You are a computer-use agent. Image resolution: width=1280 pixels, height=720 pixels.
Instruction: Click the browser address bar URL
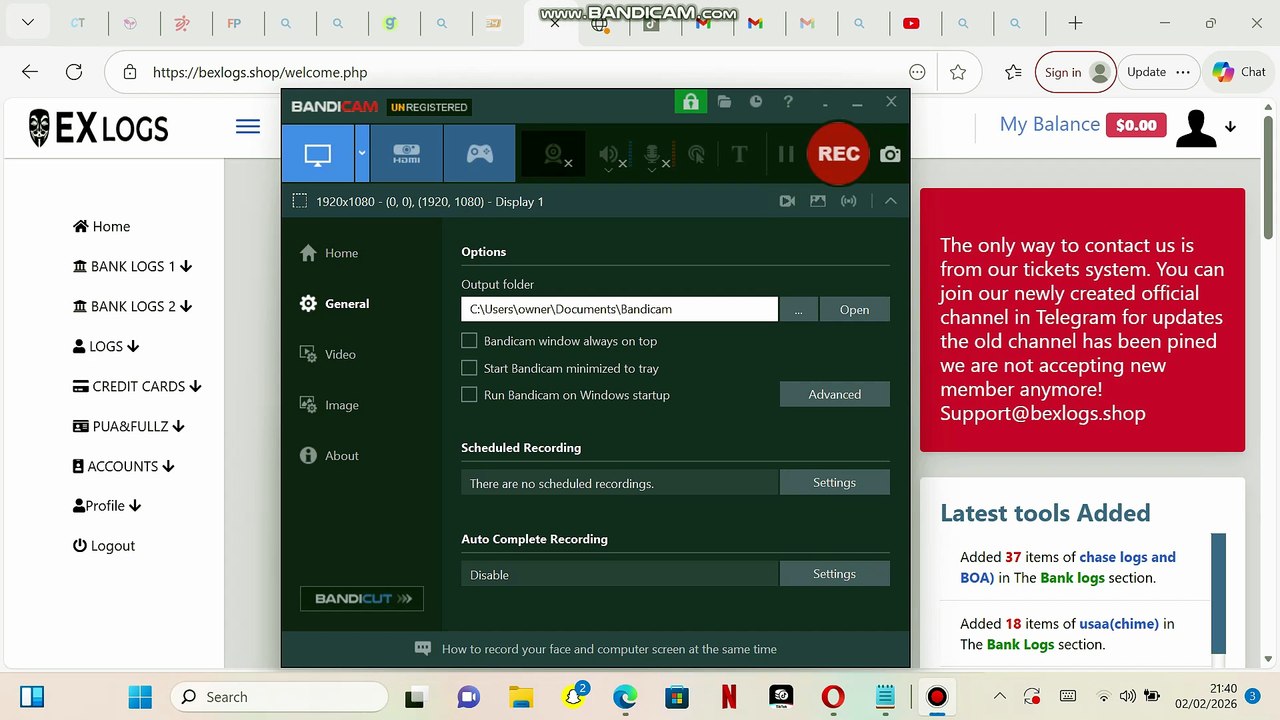pos(260,72)
